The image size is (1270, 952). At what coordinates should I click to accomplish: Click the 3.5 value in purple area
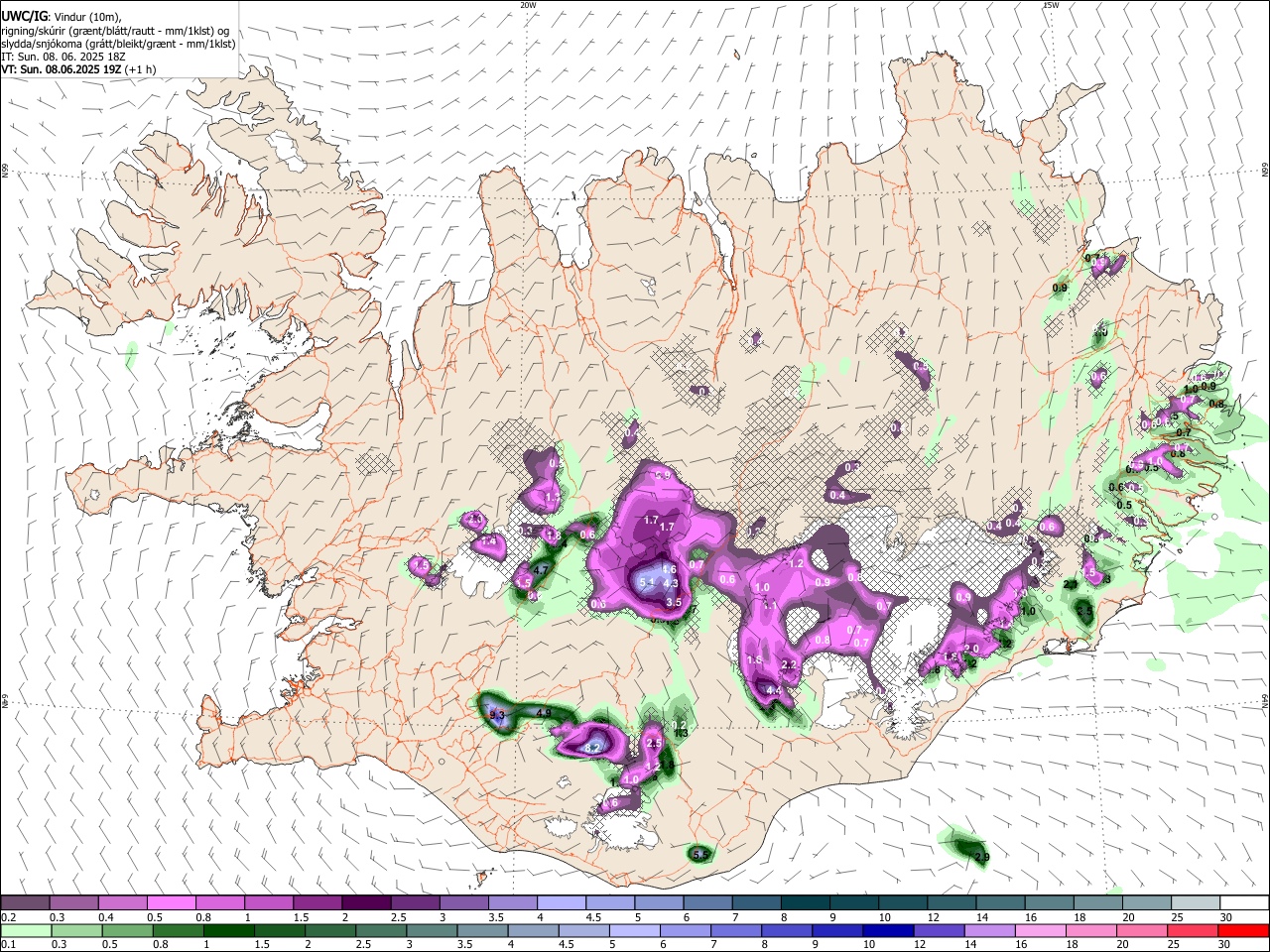tap(673, 602)
